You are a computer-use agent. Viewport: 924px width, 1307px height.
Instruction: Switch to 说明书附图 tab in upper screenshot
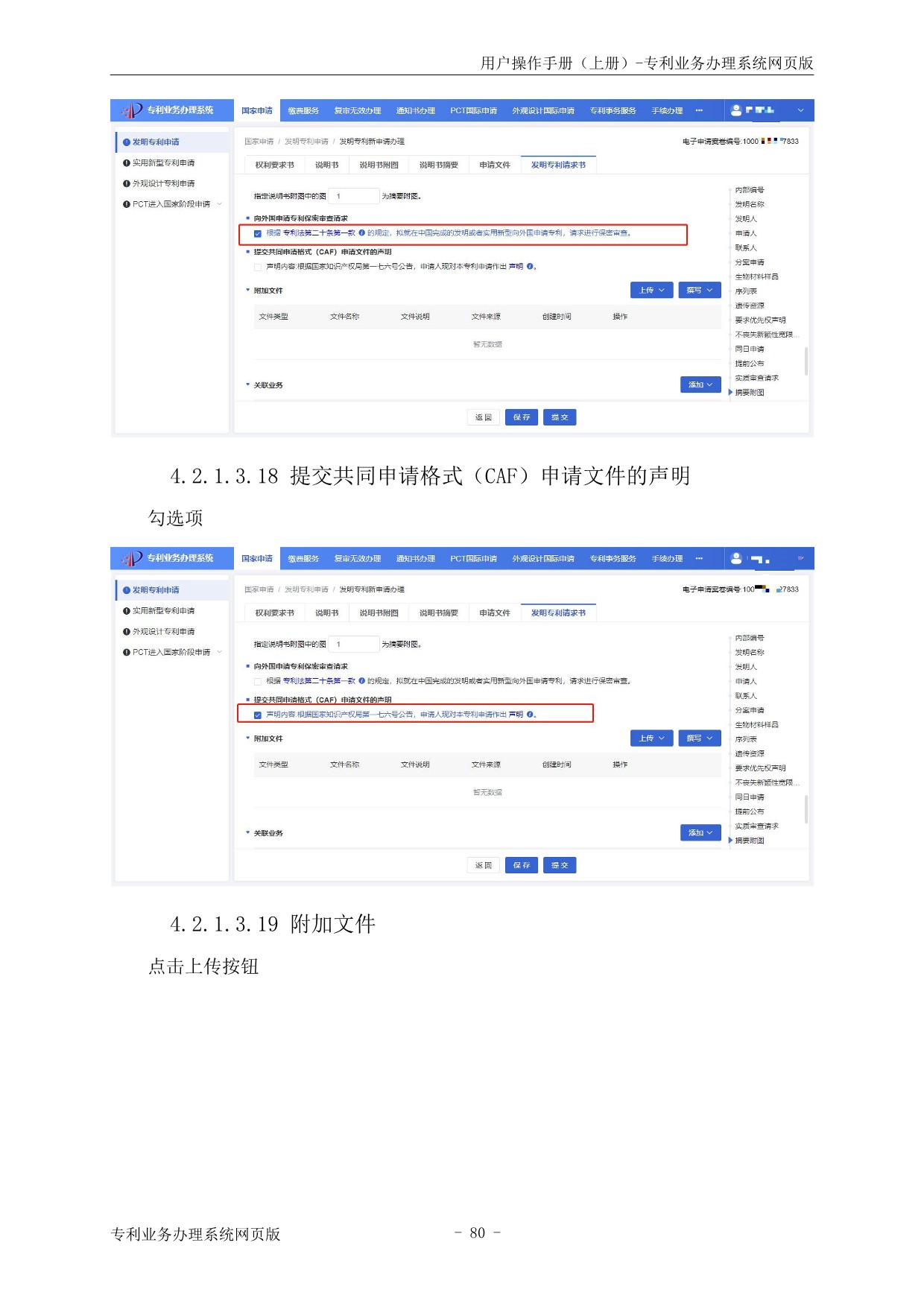(379, 165)
